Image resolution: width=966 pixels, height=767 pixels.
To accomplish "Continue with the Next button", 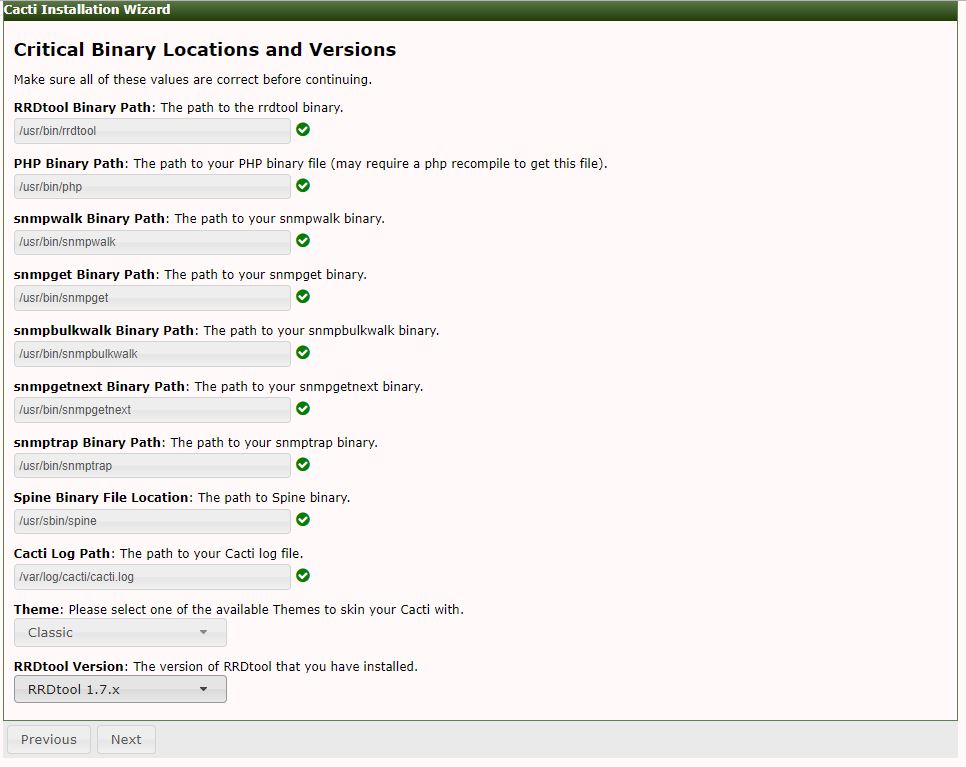I will pos(126,739).
